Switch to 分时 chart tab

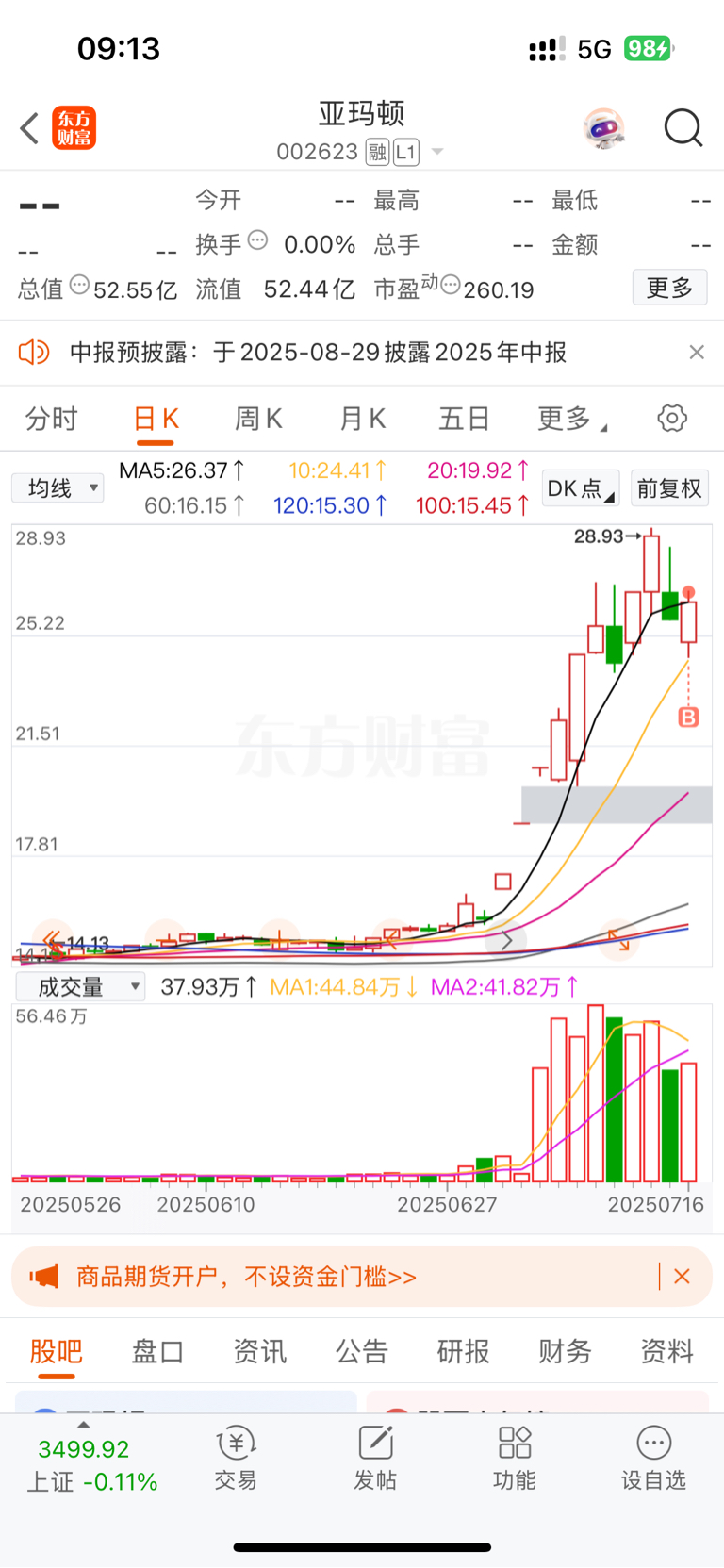51,419
